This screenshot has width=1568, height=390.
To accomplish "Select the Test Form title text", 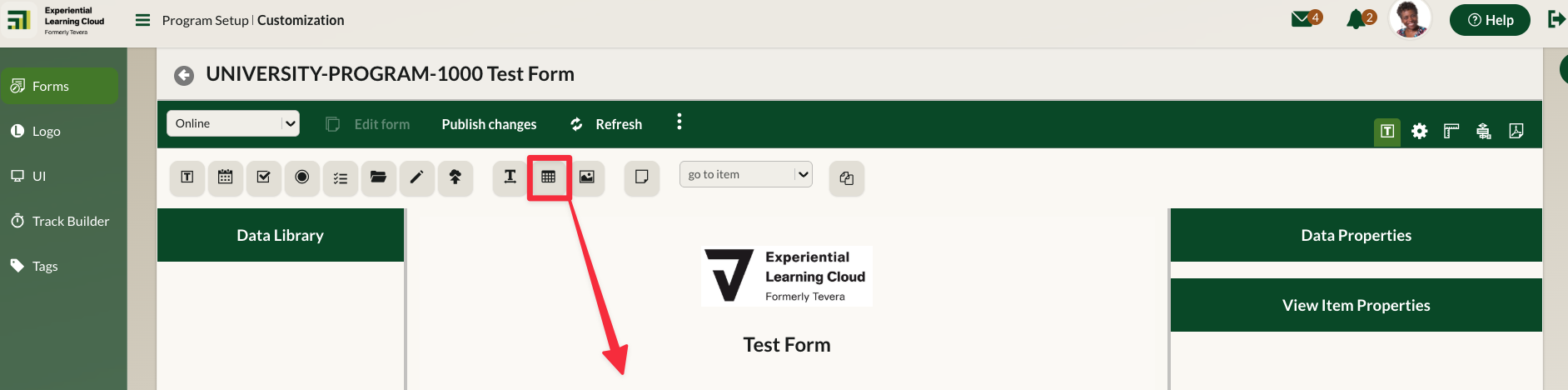I will coord(787,345).
